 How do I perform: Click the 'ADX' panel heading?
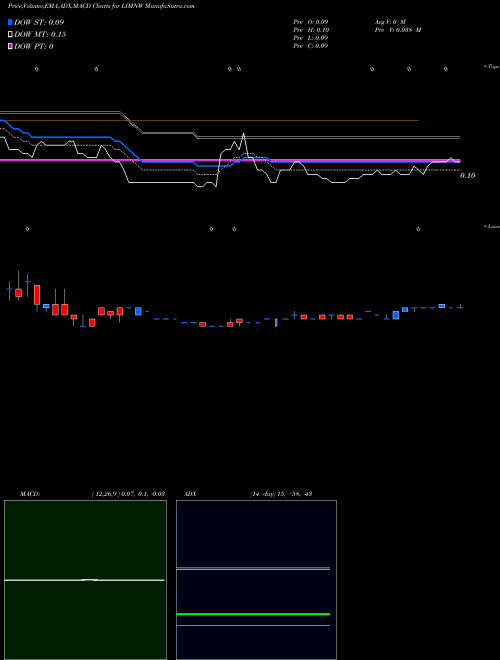pyautogui.click(x=191, y=494)
